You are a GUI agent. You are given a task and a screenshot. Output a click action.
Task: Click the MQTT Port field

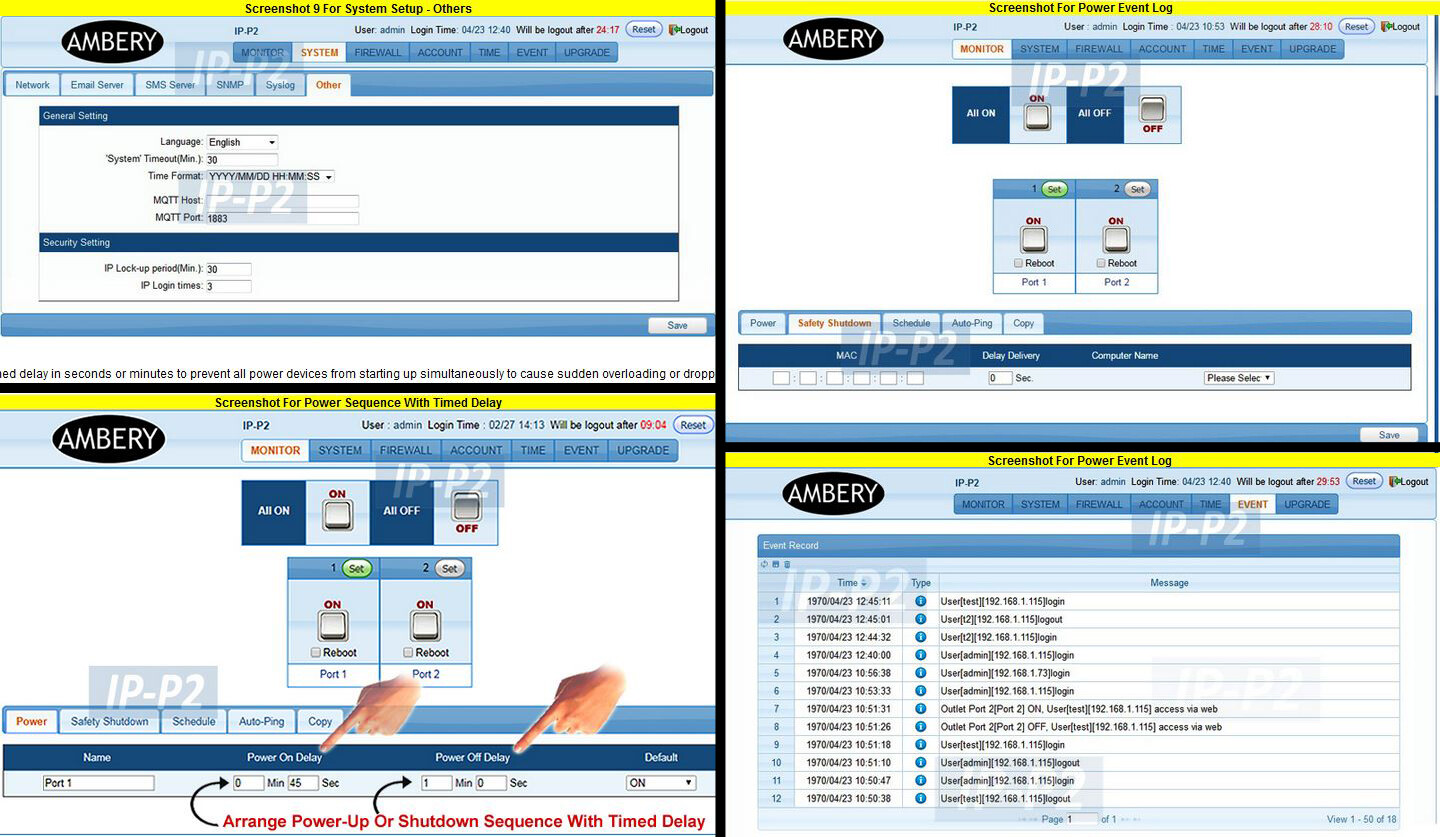282,218
